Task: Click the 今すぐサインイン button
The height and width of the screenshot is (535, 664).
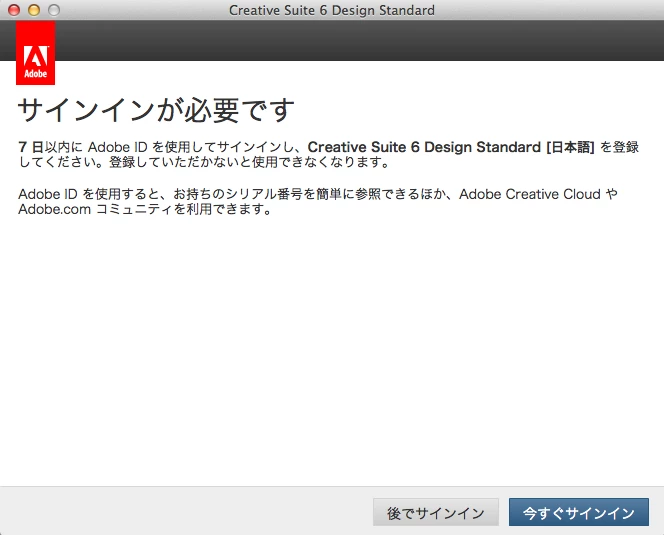Action: [578, 512]
